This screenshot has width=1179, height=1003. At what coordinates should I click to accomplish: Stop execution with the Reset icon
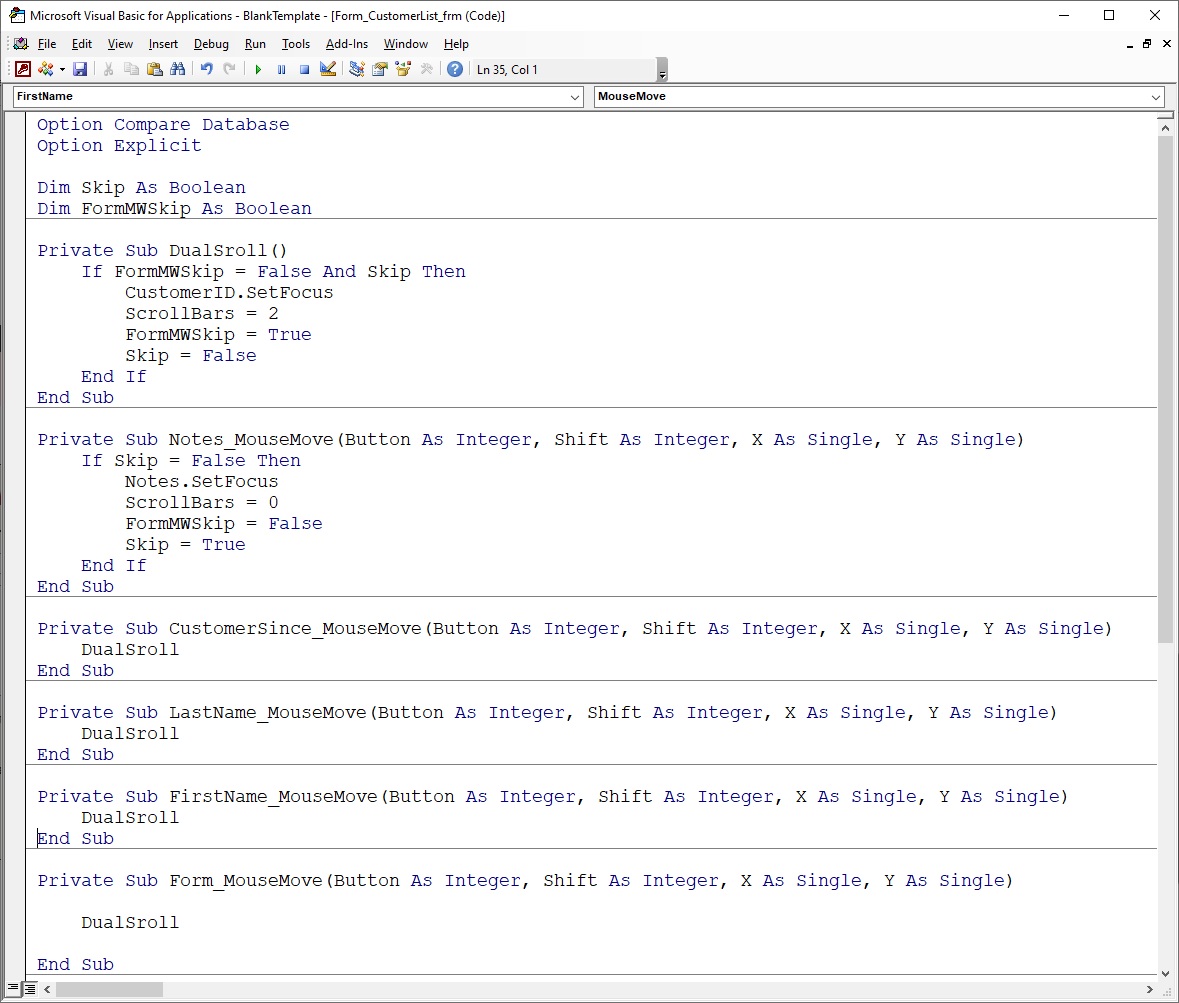point(304,69)
